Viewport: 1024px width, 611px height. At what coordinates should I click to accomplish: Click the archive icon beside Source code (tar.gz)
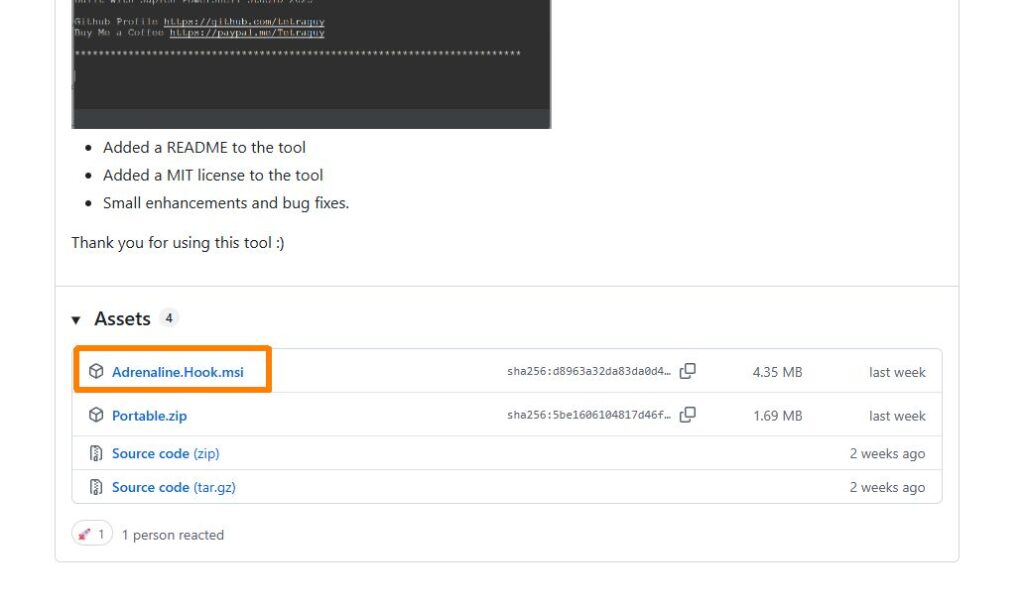coord(96,487)
